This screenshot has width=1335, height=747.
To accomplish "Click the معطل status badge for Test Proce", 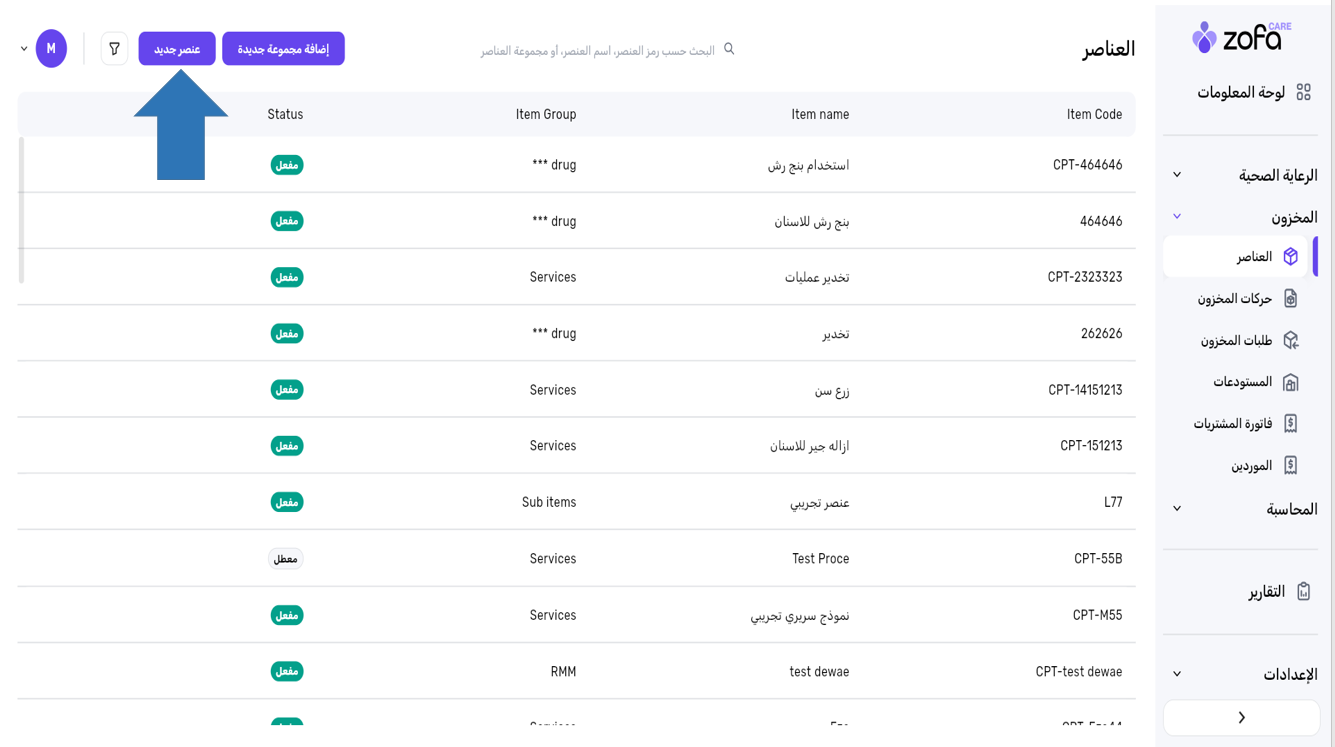I will click(286, 559).
